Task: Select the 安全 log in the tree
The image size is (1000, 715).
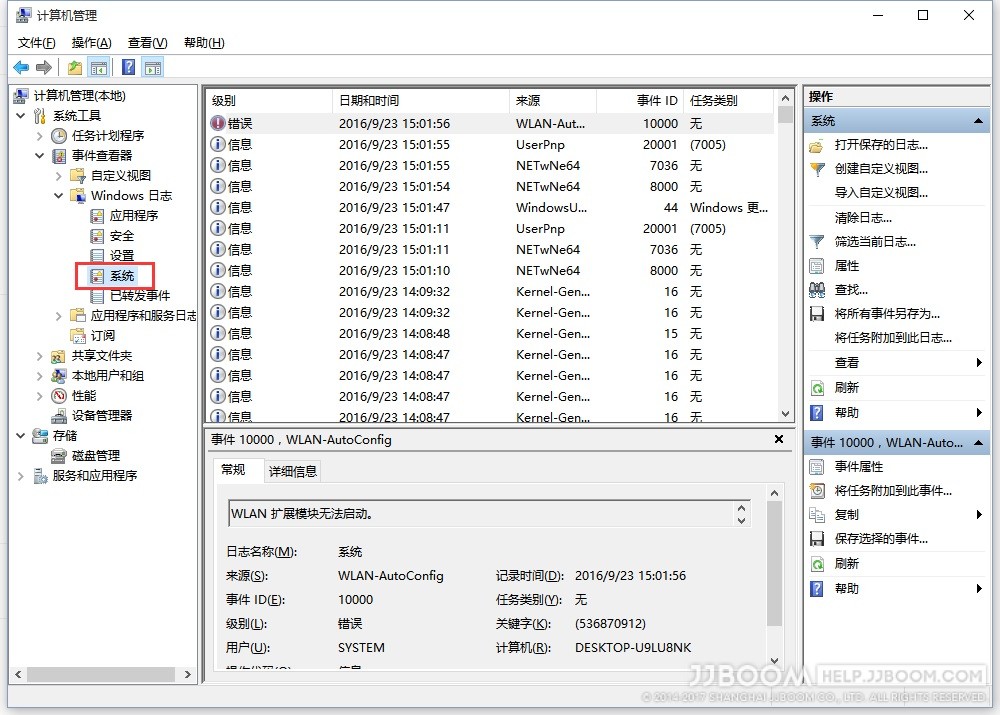Action: pyautogui.click(x=121, y=236)
